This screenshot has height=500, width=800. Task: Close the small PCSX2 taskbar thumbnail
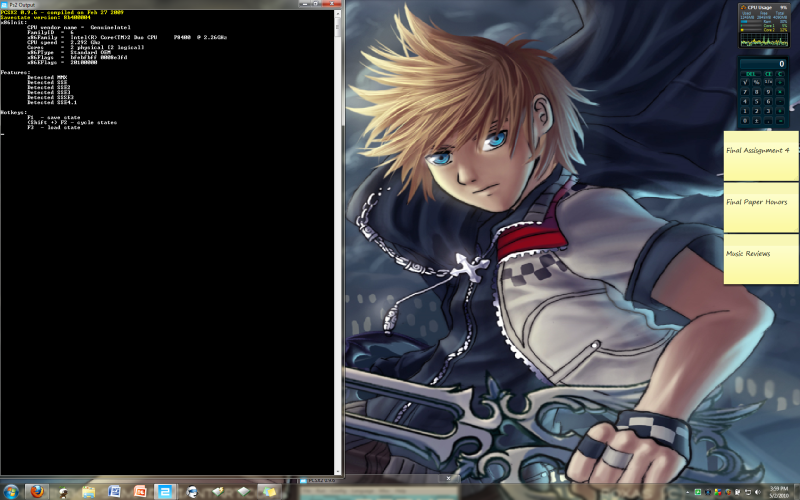click(x=448, y=478)
